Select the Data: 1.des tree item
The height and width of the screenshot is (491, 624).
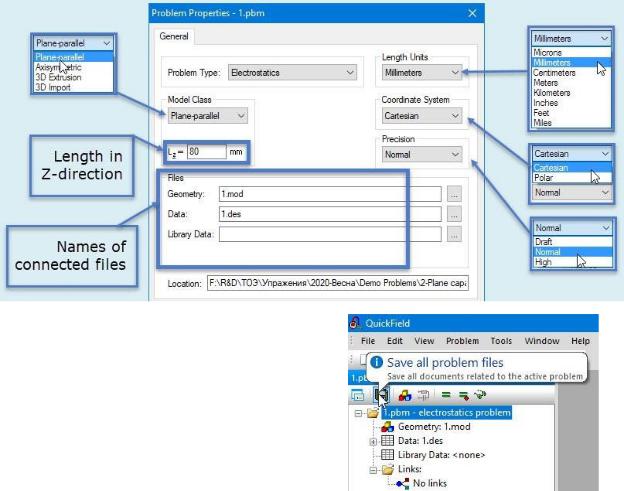(420, 441)
